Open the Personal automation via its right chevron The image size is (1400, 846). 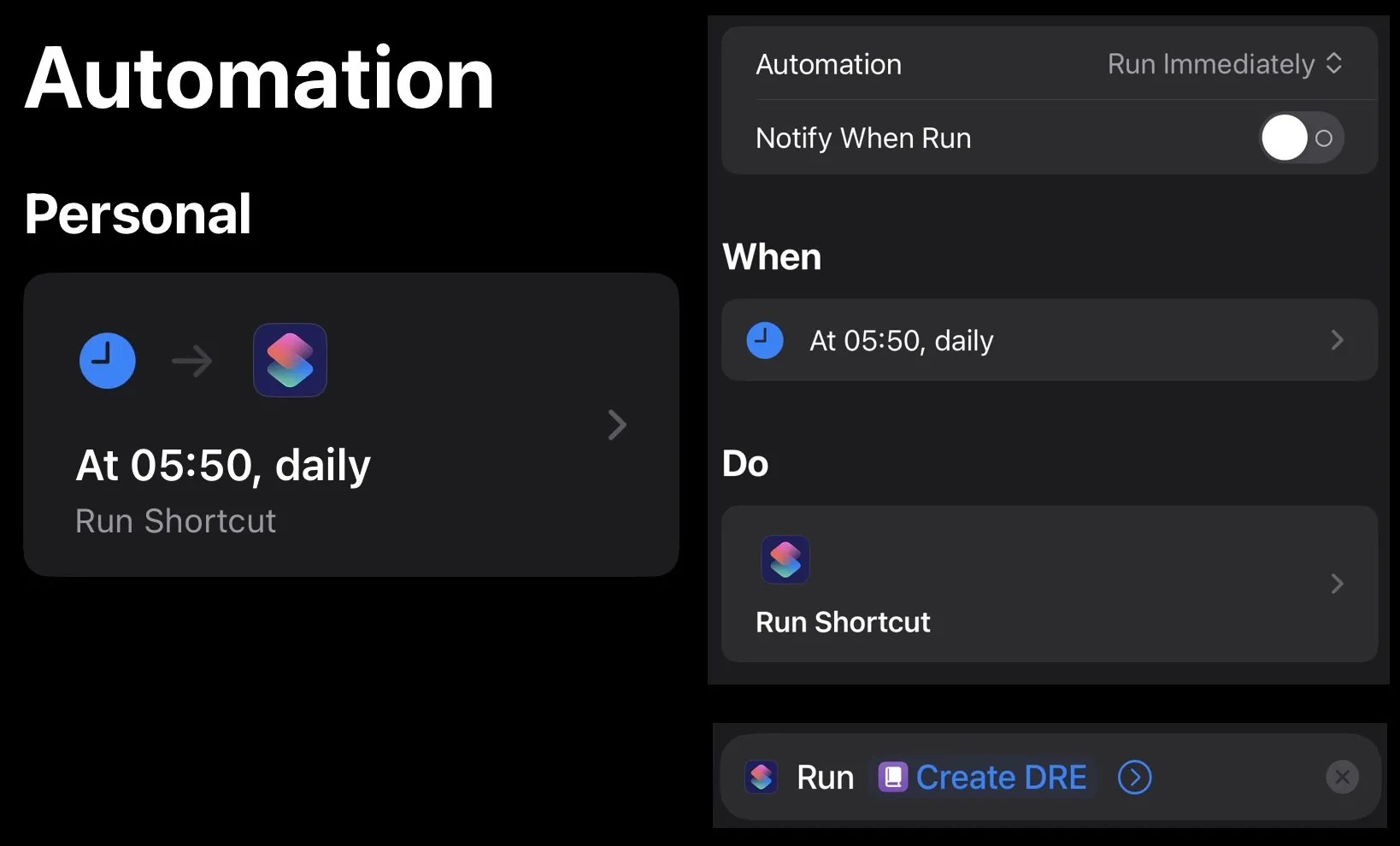(616, 425)
